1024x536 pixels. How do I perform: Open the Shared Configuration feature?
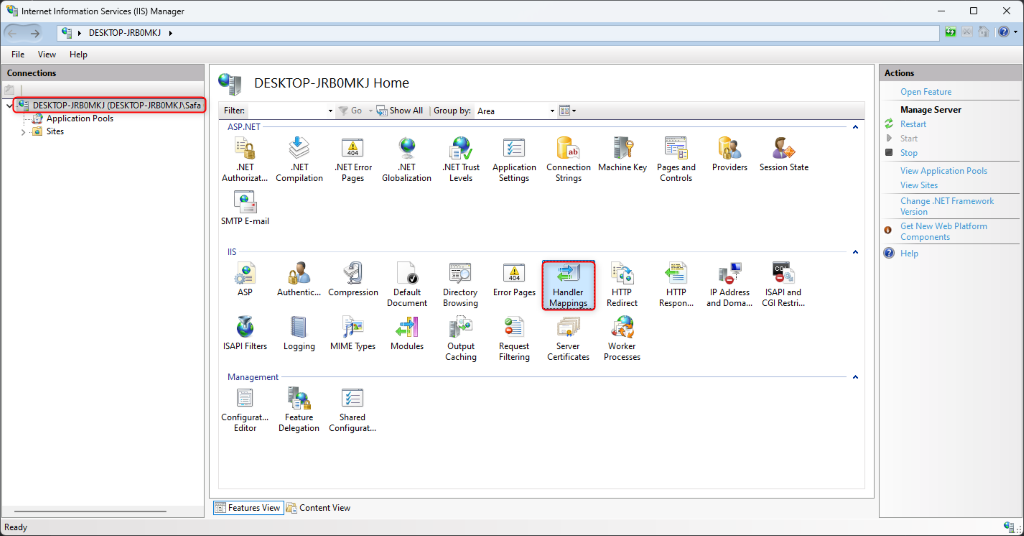[x=353, y=410]
